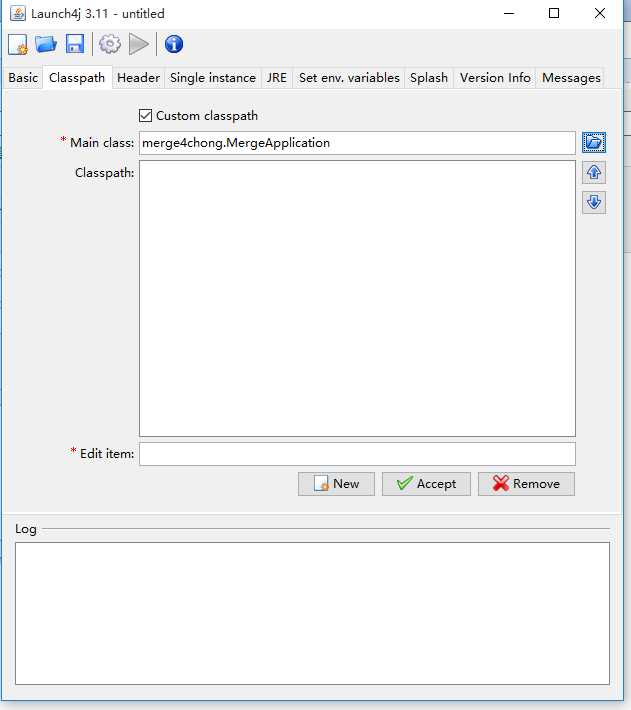Open the JRE tab

pyautogui.click(x=277, y=78)
